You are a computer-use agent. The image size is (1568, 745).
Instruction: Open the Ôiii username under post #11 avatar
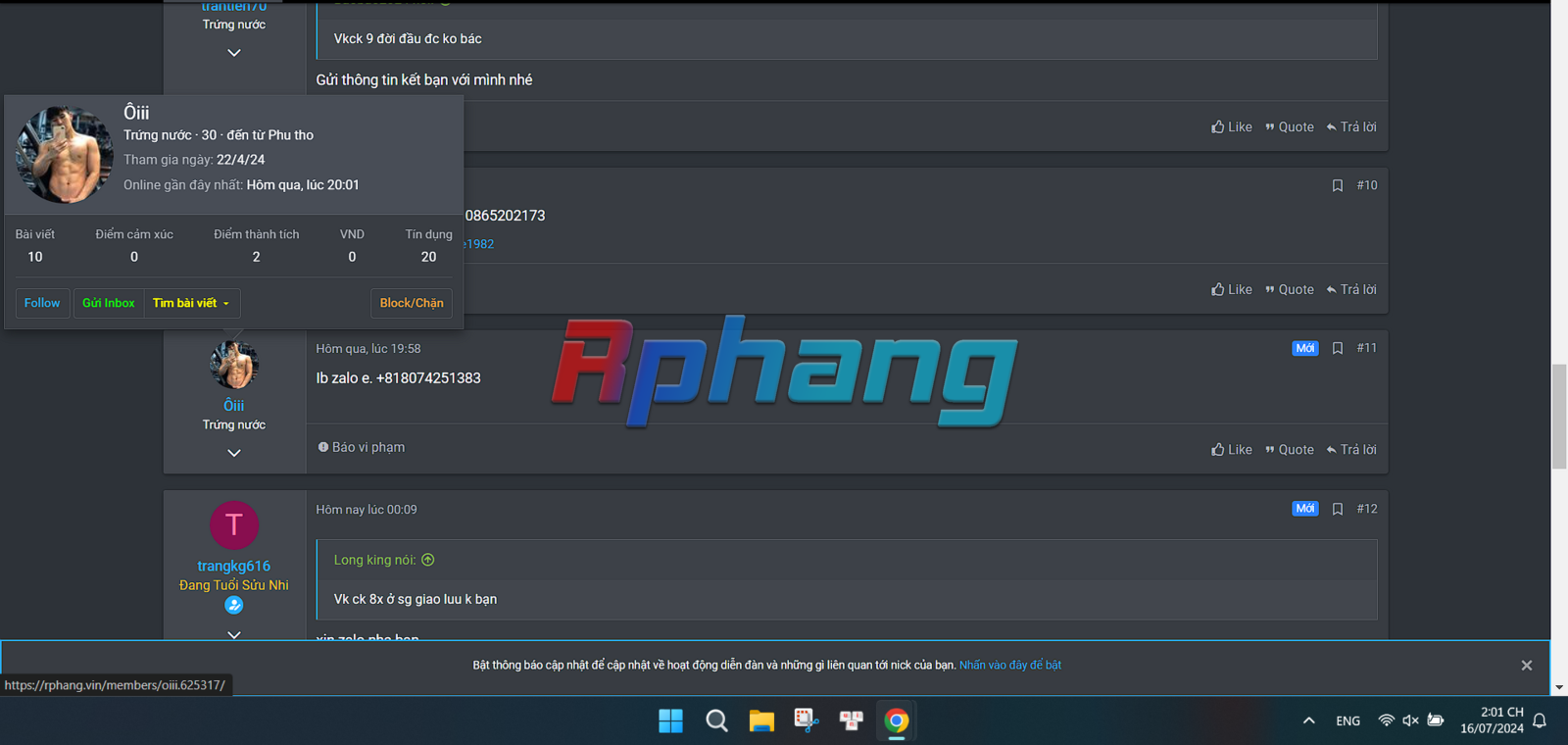(x=234, y=405)
